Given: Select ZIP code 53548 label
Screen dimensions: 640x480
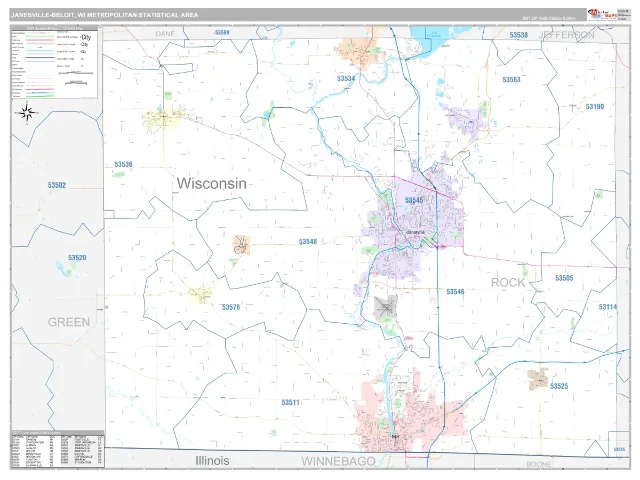Looking at the screenshot, I should [x=308, y=242].
